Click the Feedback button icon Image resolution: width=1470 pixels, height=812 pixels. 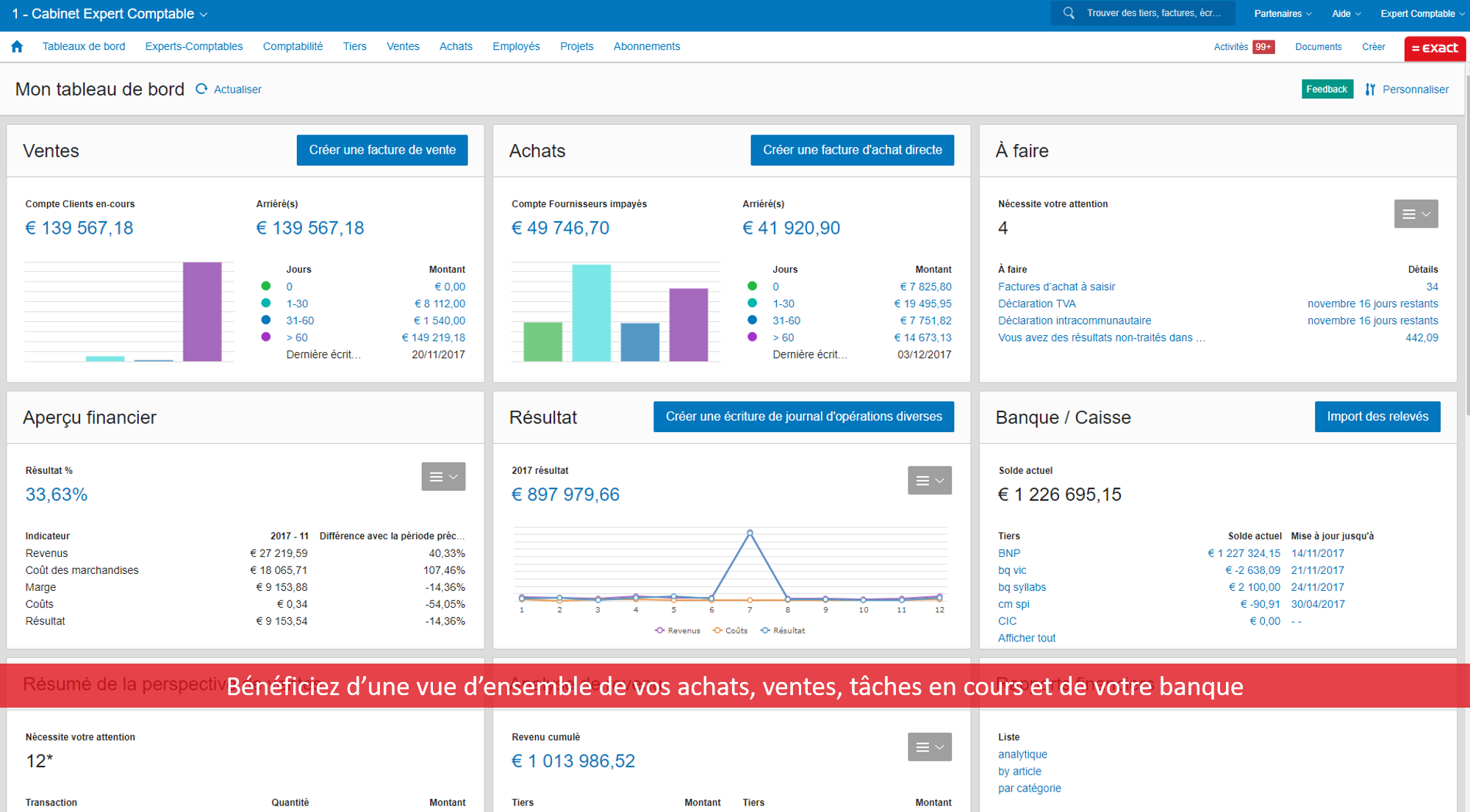(1326, 89)
